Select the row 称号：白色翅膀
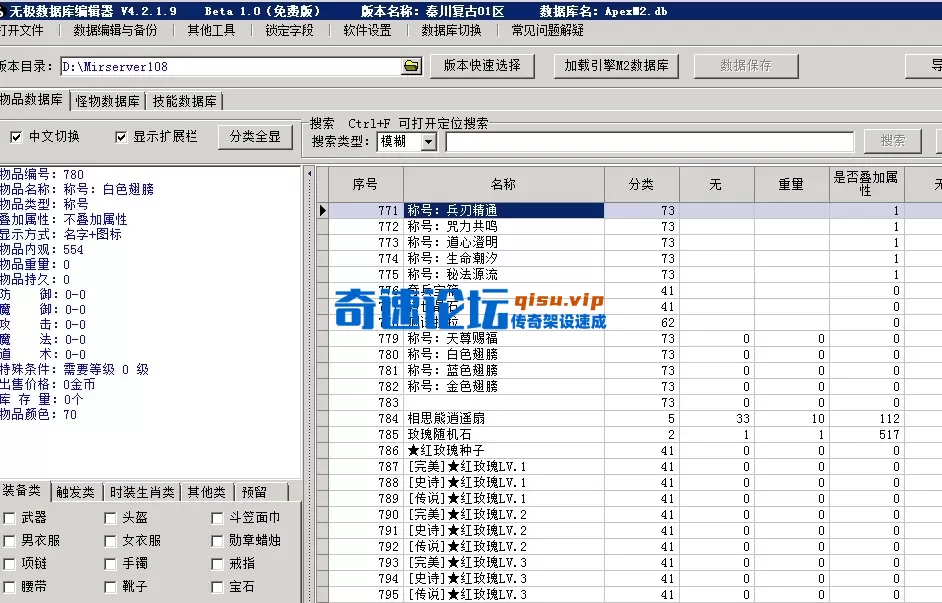The width and height of the screenshot is (942, 603). pos(629,354)
